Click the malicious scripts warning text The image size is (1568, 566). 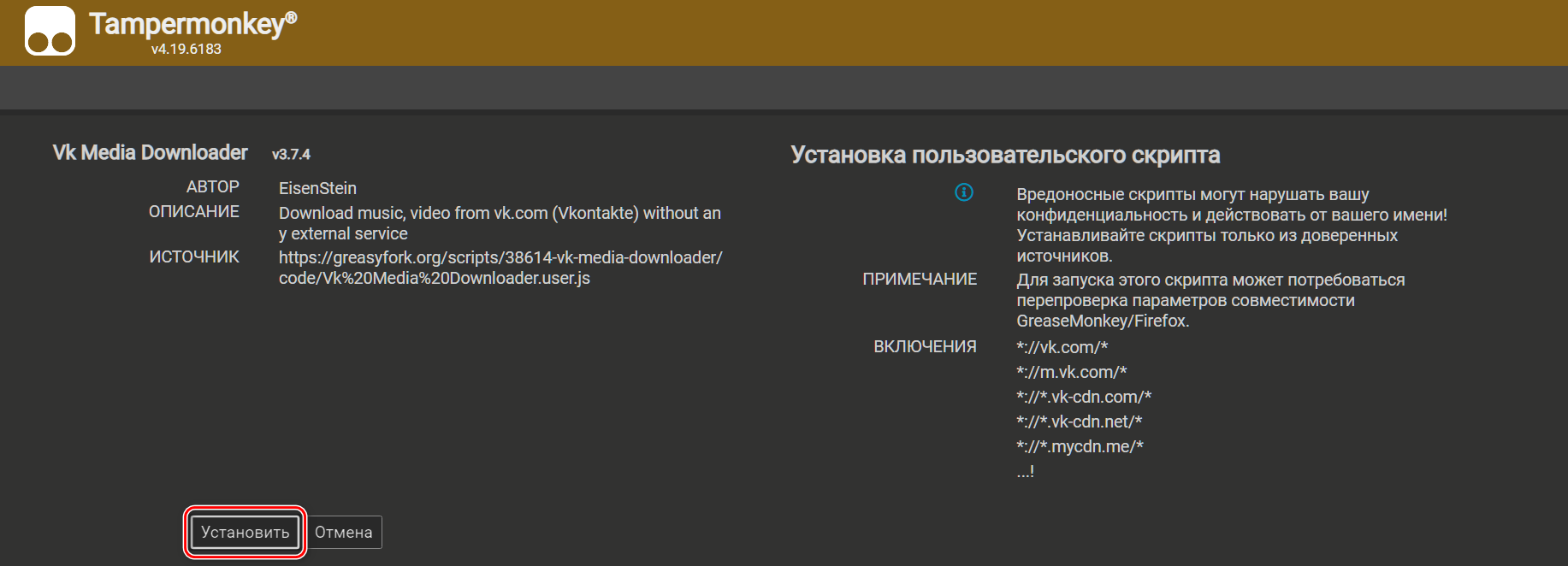pyautogui.click(x=1232, y=225)
